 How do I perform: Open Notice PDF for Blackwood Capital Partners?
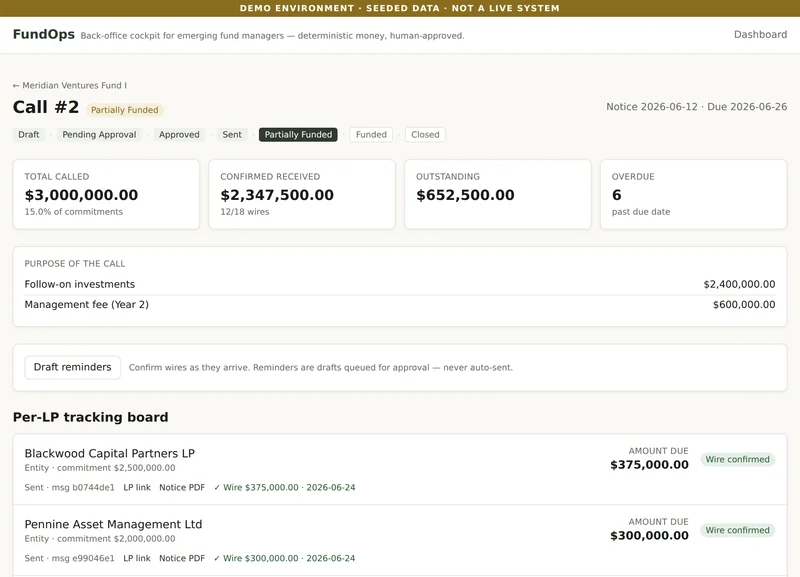tap(182, 487)
